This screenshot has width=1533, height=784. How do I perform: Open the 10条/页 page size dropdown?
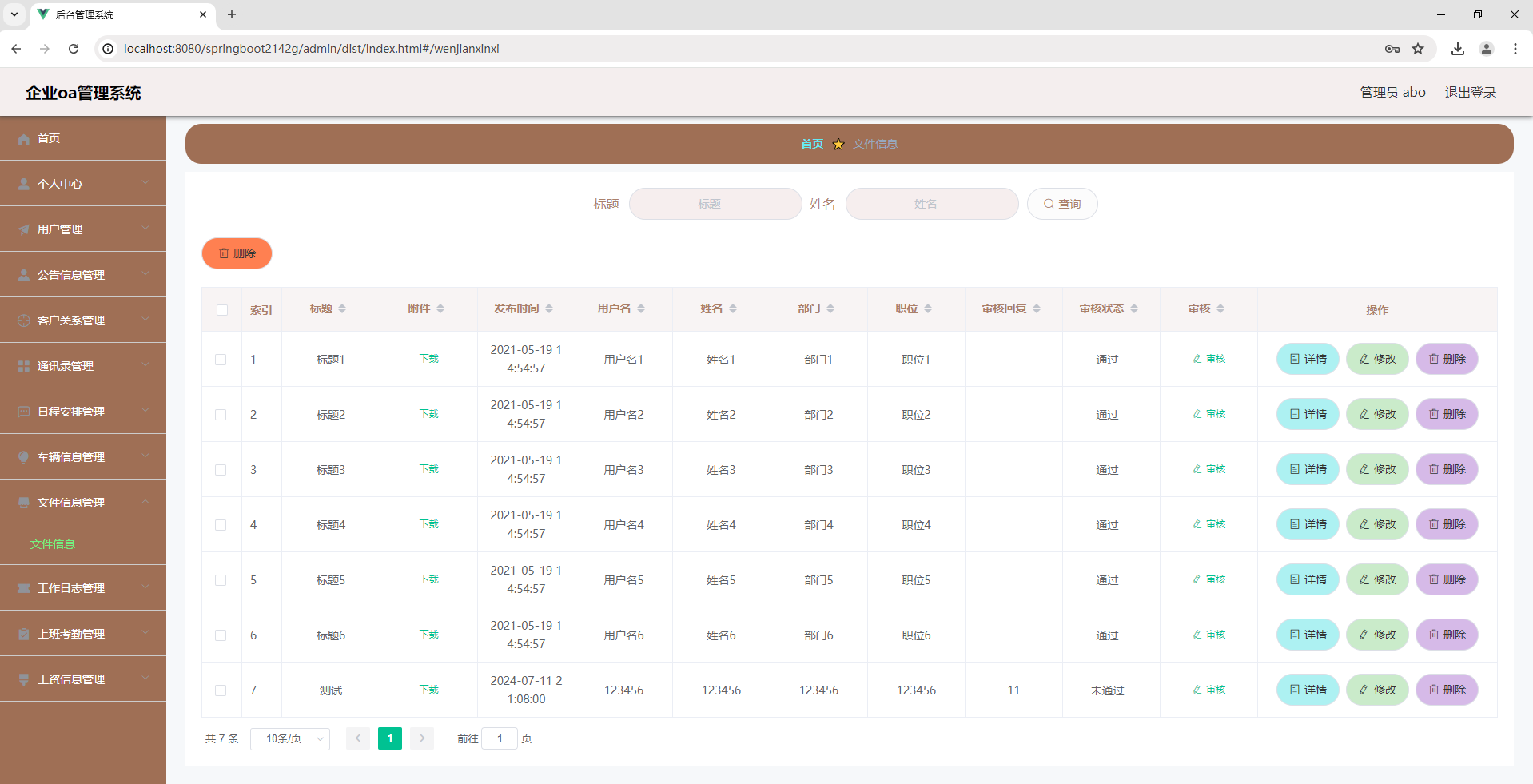click(289, 738)
